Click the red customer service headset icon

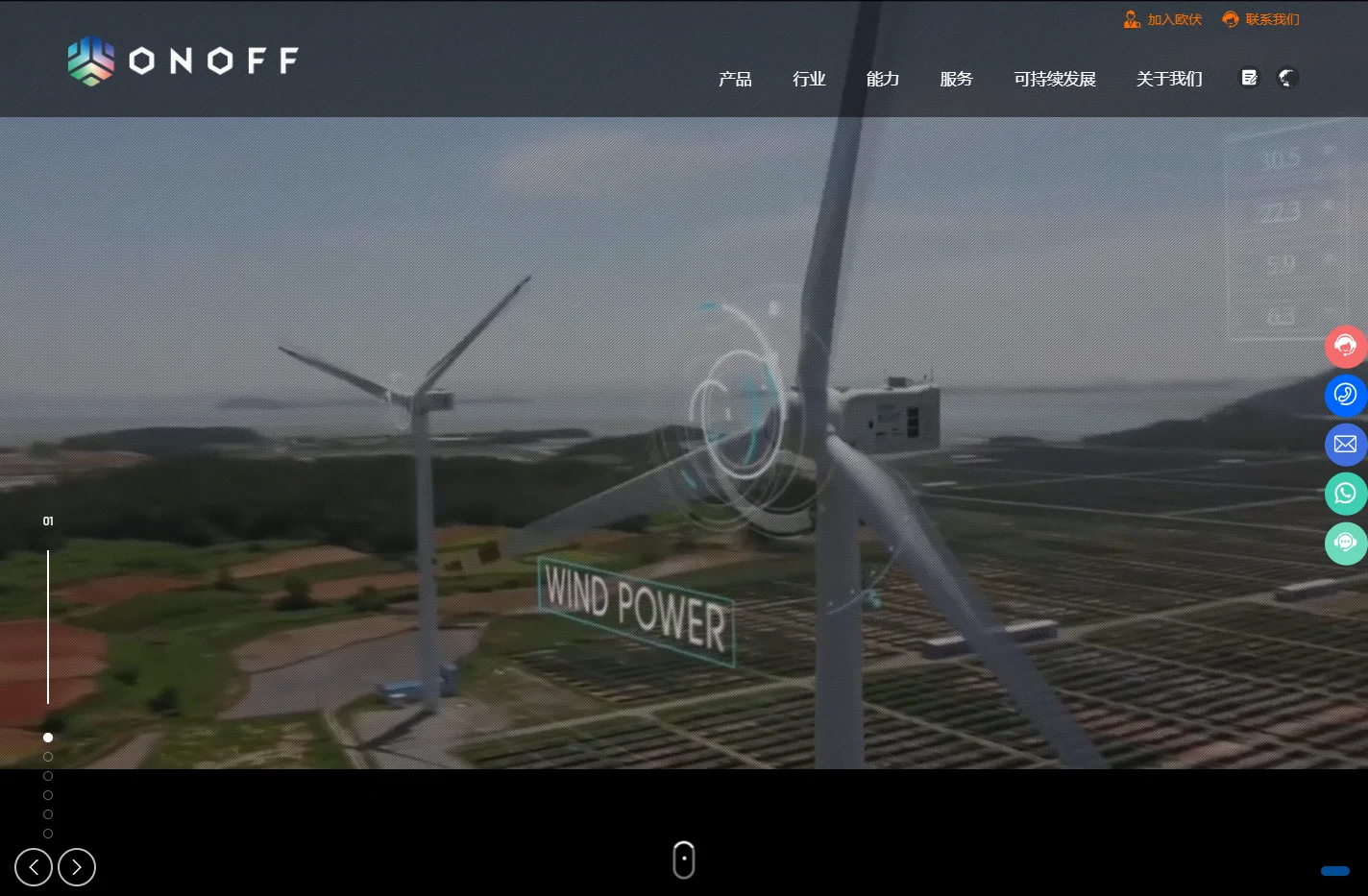point(1346,347)
